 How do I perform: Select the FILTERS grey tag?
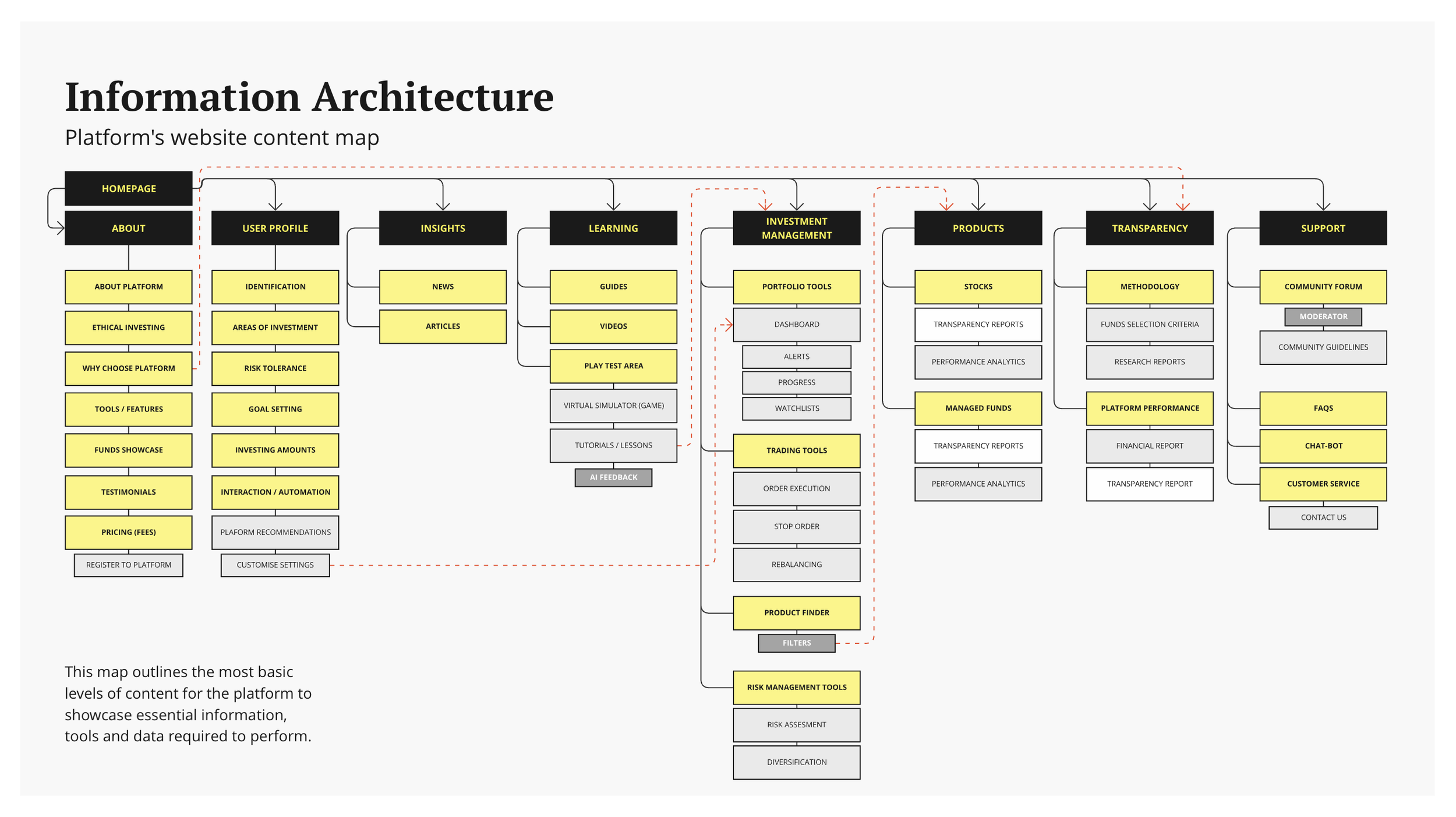[796, 643]
